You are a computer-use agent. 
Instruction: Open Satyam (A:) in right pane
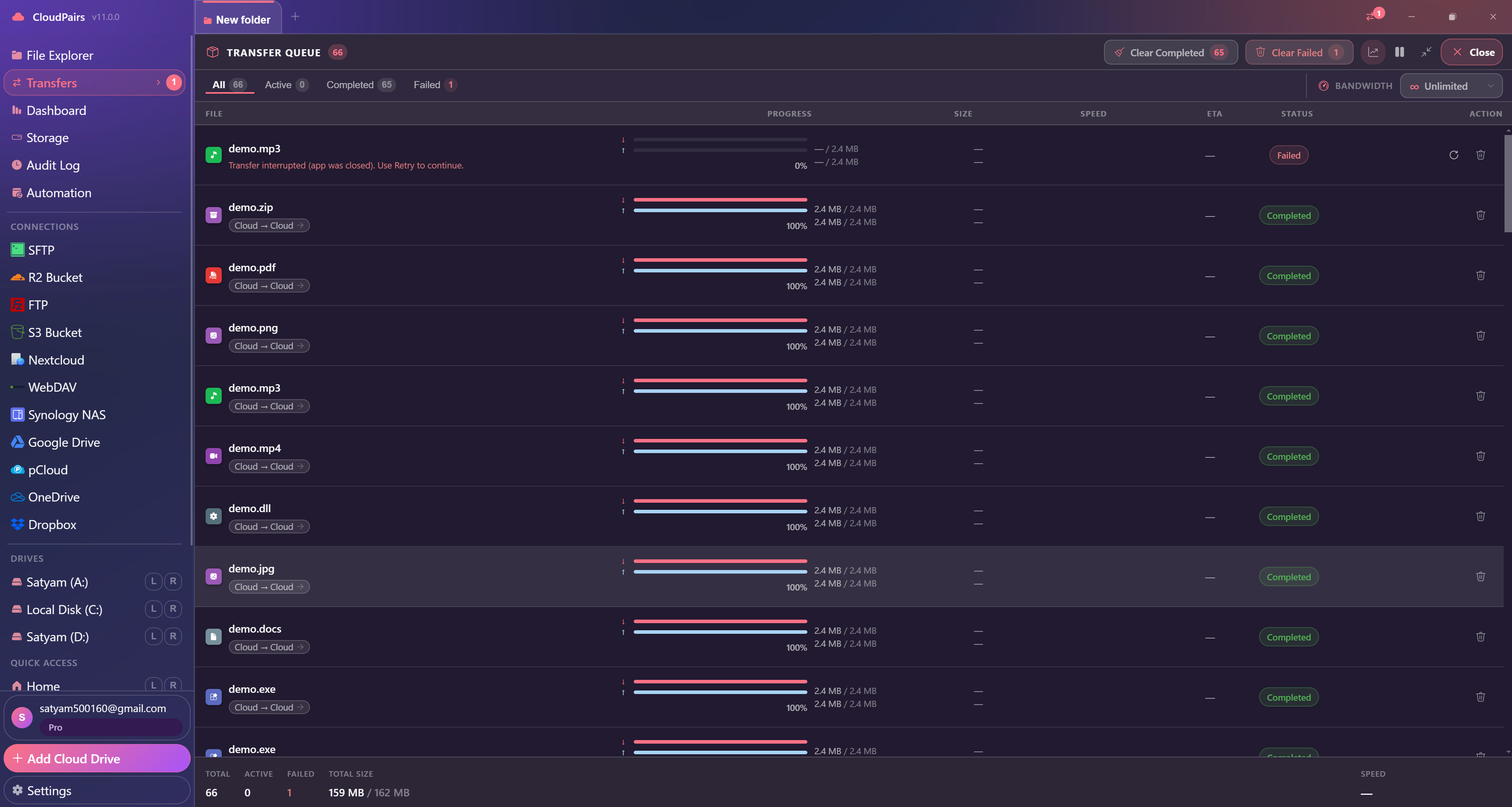coord(173,581)
